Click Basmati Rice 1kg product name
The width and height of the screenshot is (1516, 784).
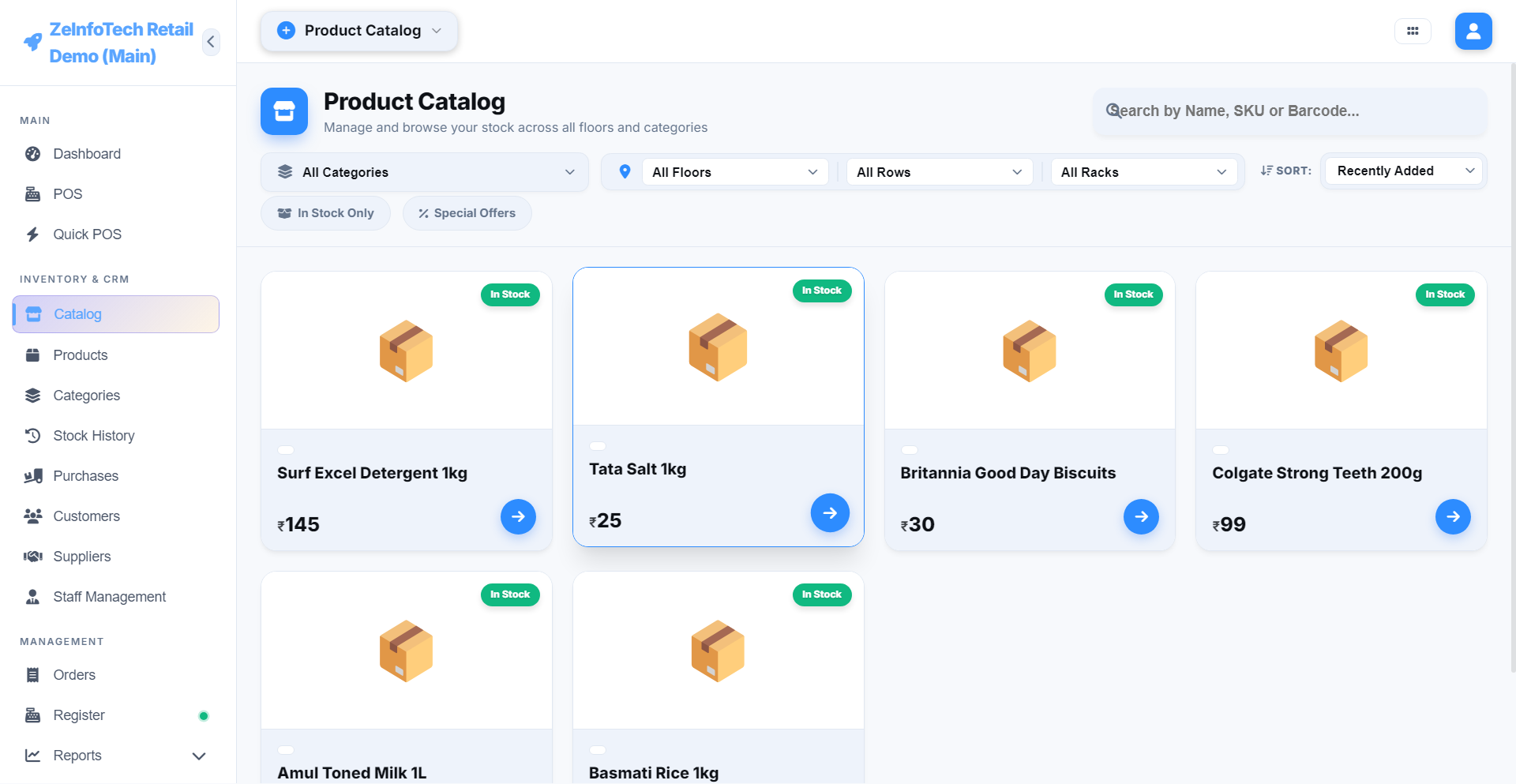[654, 773]
